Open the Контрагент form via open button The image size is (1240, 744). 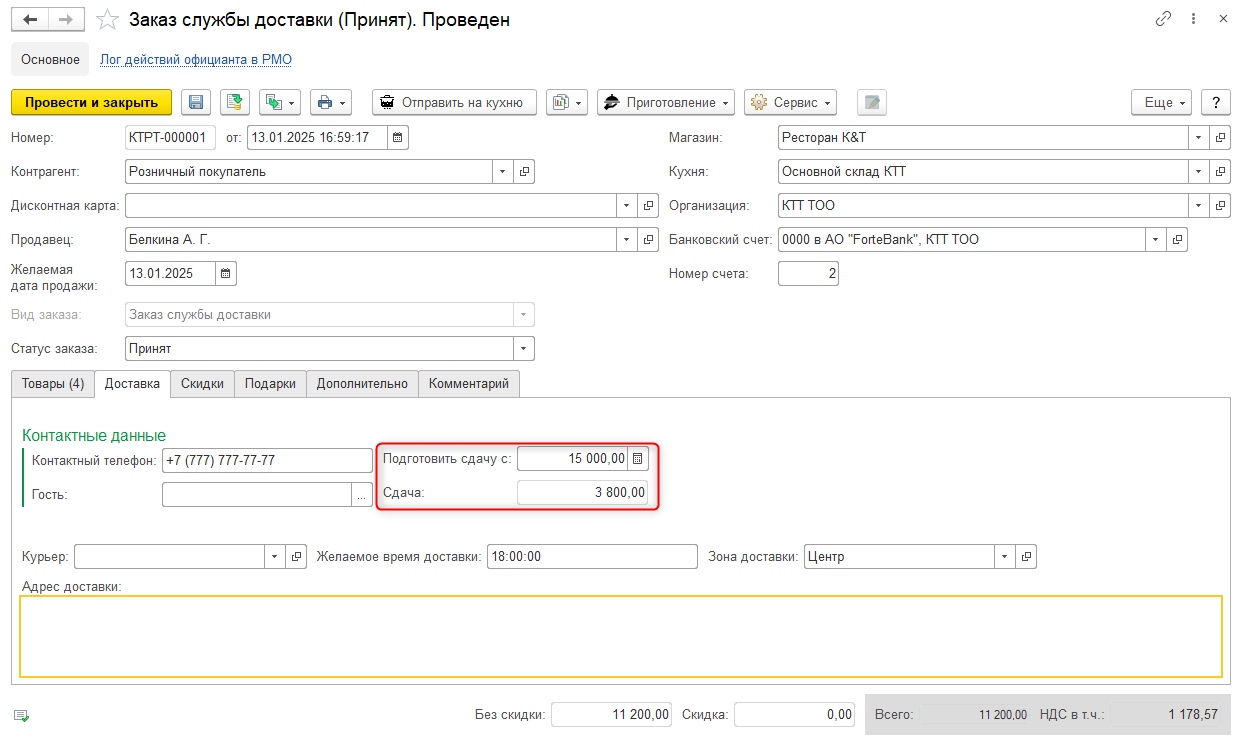click(x=524, y=171)
